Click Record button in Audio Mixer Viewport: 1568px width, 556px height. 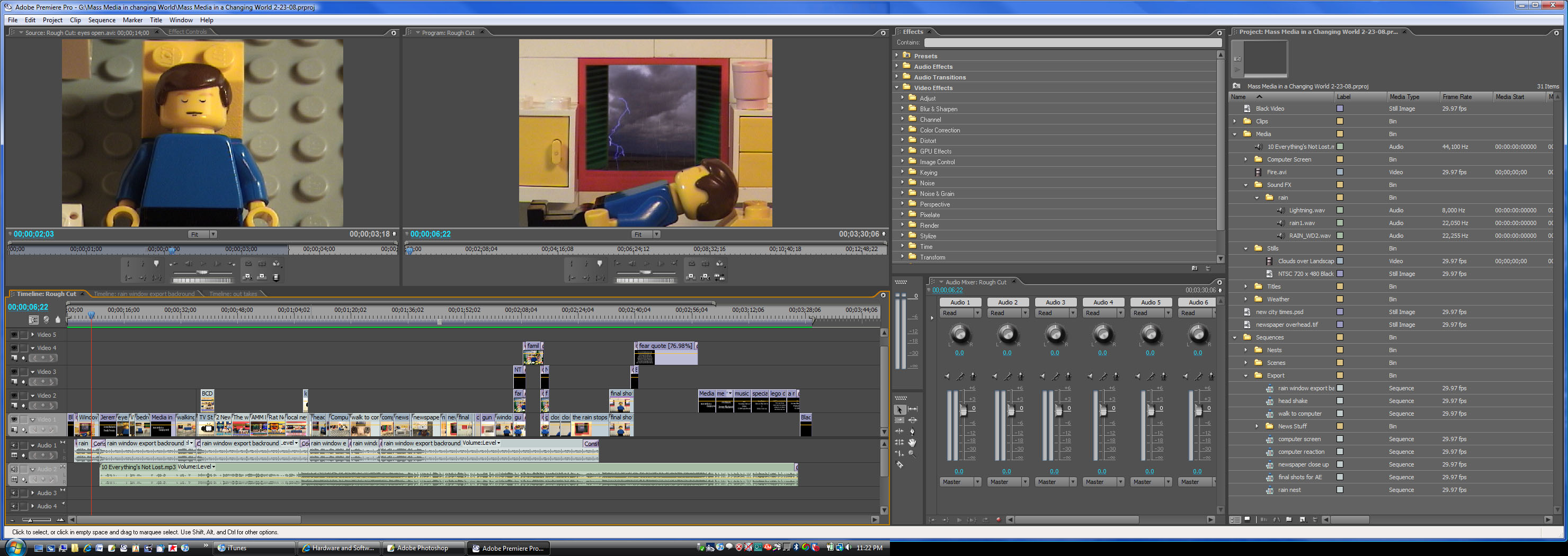[998, 519]
